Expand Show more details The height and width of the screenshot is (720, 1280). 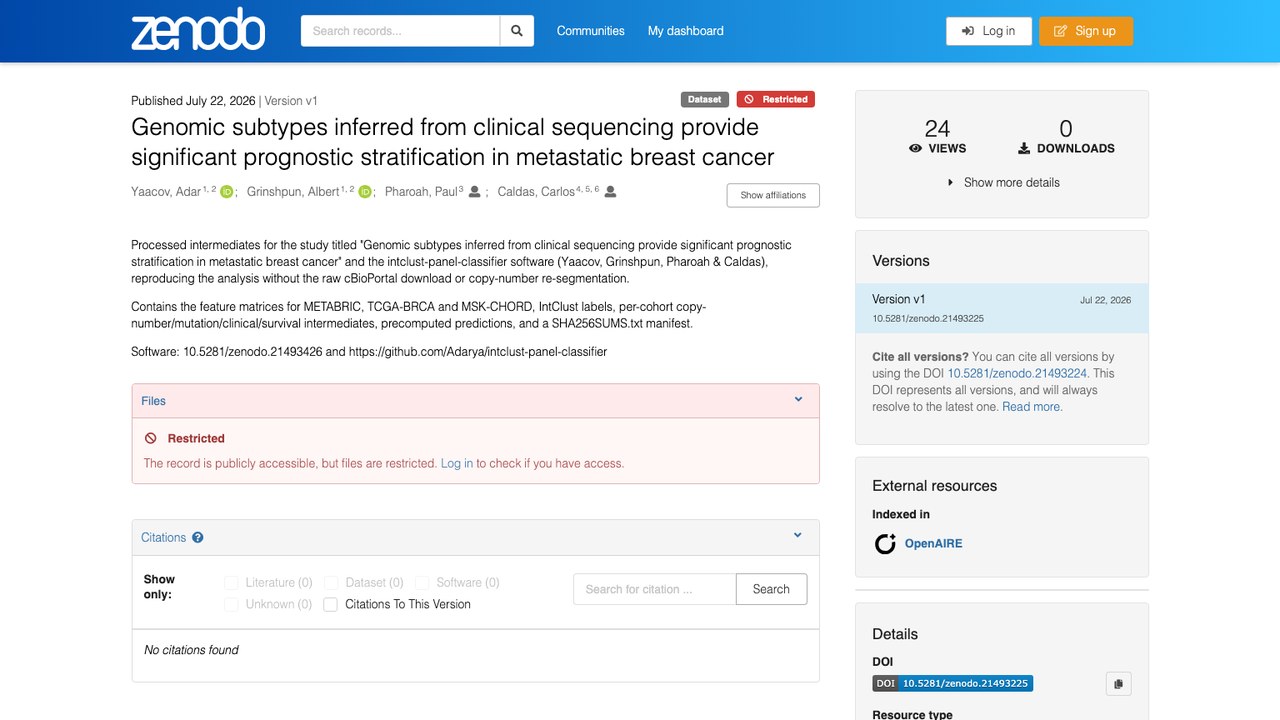pos(1003,183)
